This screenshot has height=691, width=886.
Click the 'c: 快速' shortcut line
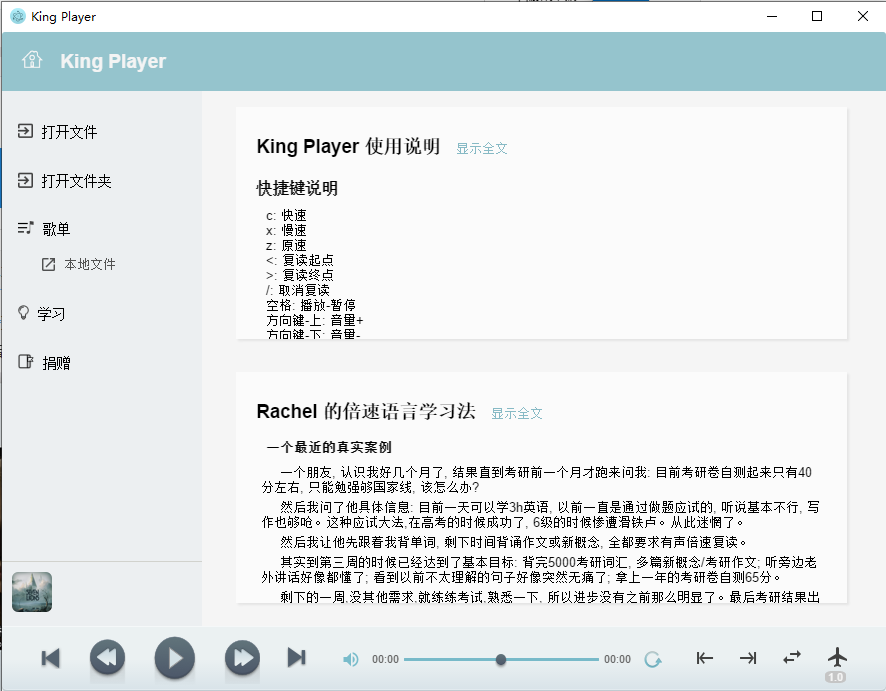click(x=286, y=215)
